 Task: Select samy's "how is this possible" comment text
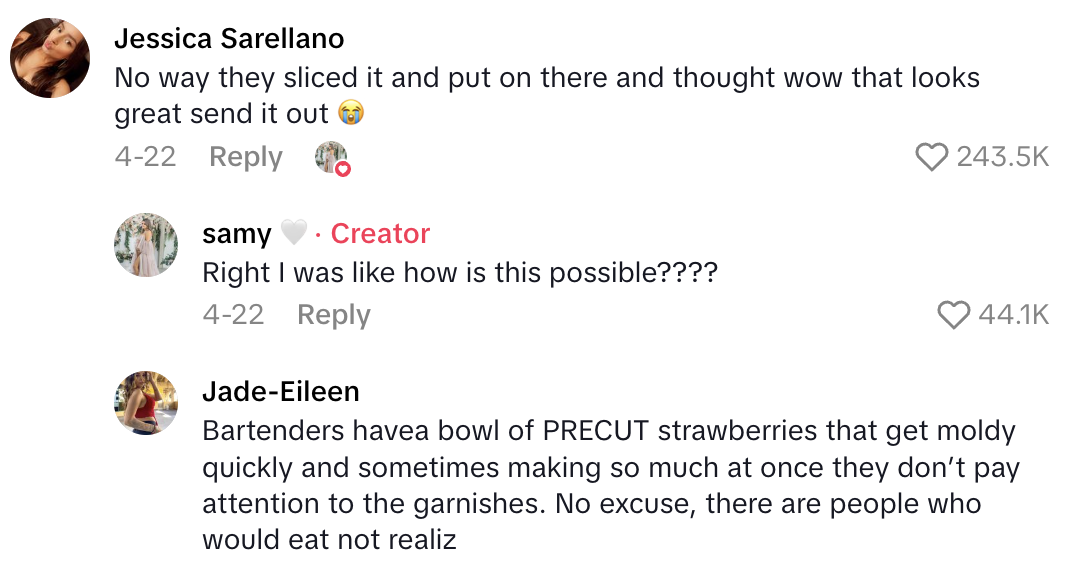coord(460,272)
